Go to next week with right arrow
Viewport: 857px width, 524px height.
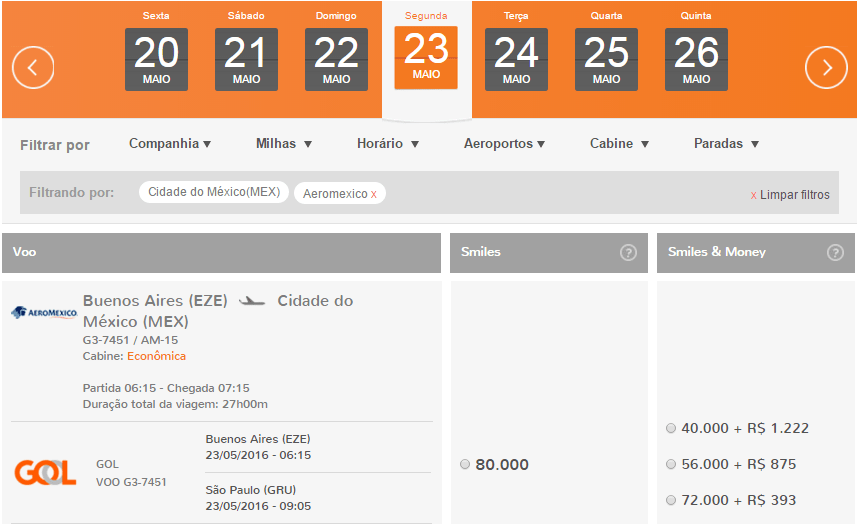point(826,68)
